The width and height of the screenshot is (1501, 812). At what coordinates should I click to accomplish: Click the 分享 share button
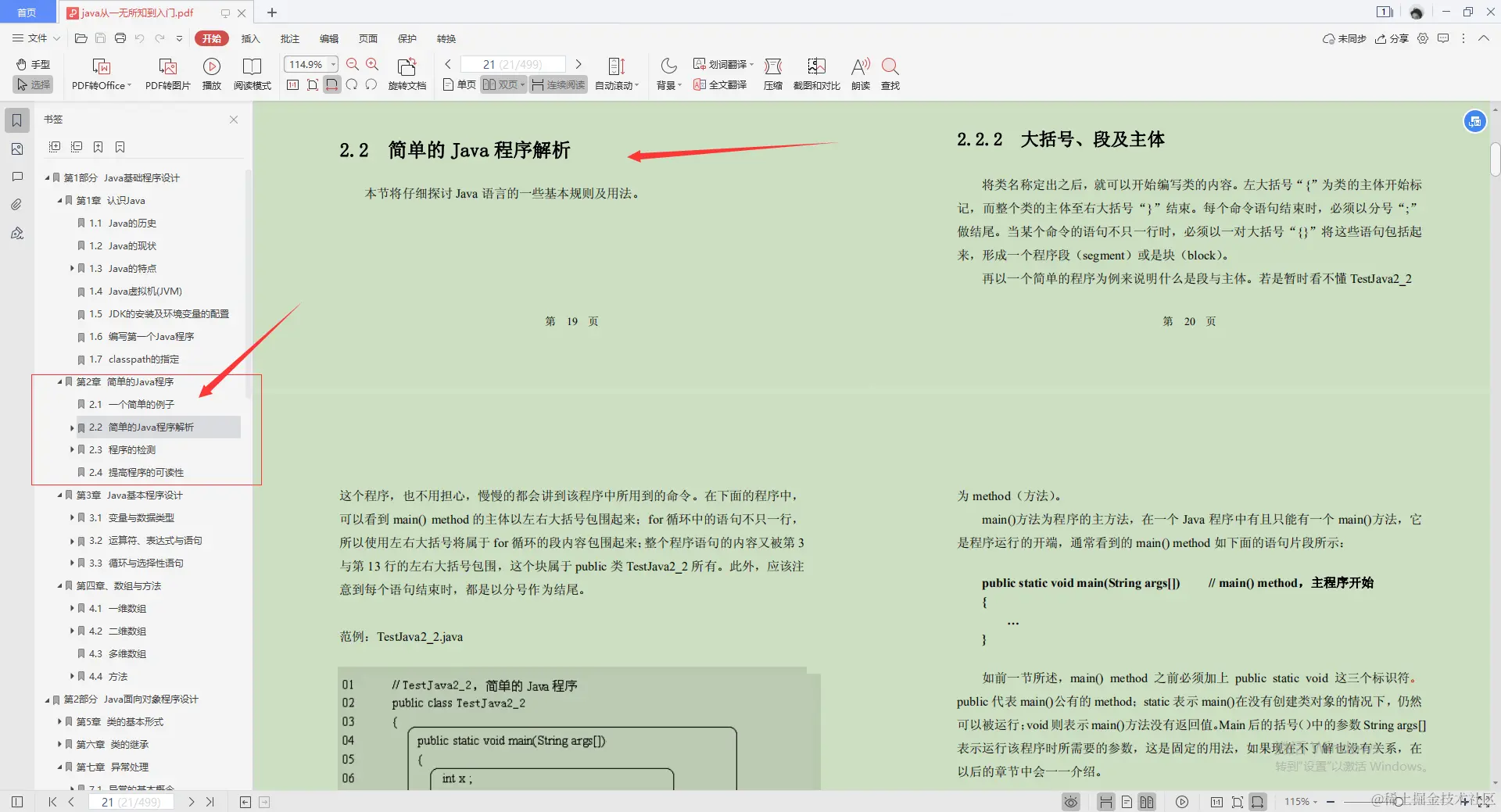[1392, 38]
